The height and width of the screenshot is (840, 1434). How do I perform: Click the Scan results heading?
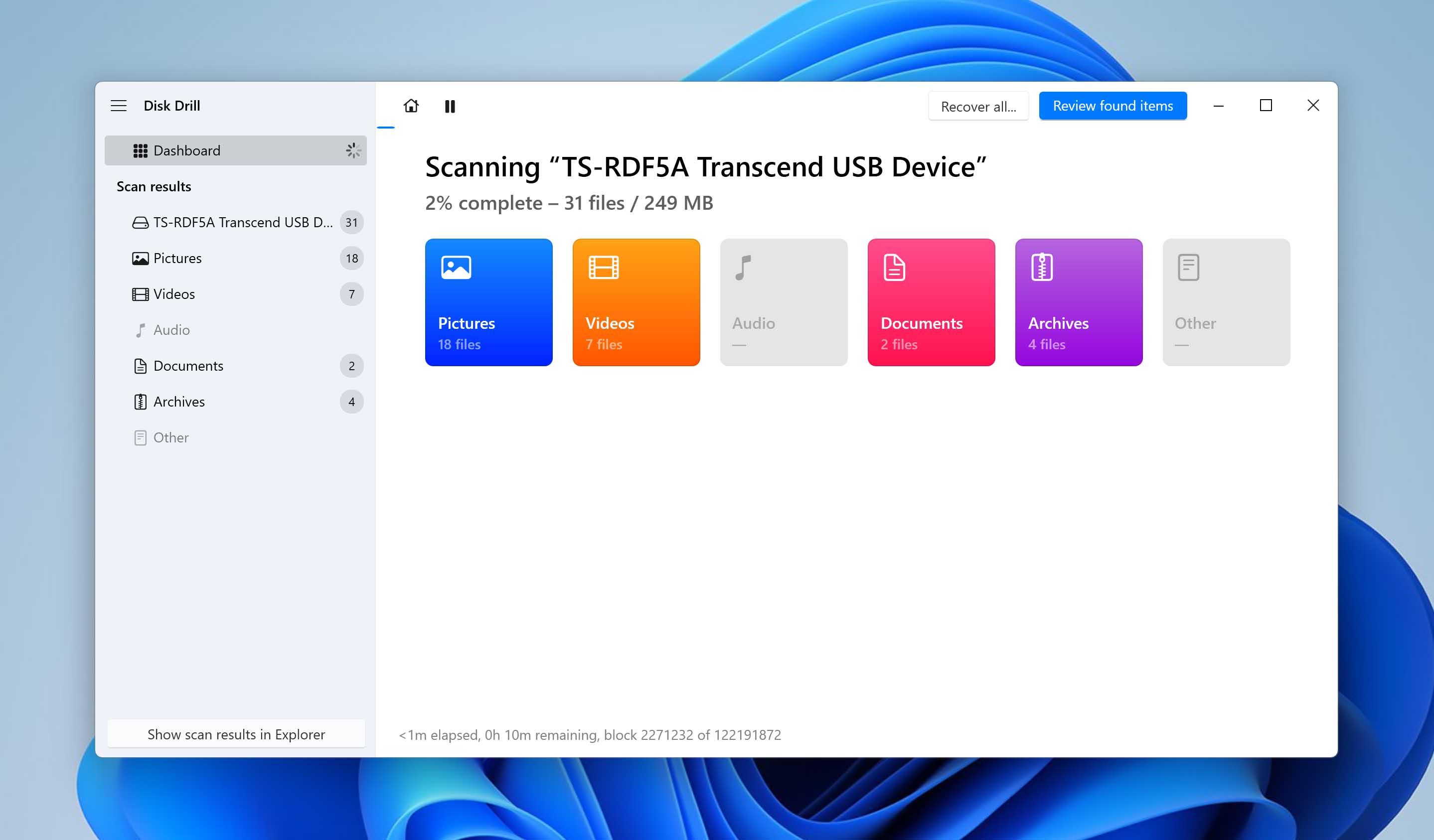click(154, 186)
